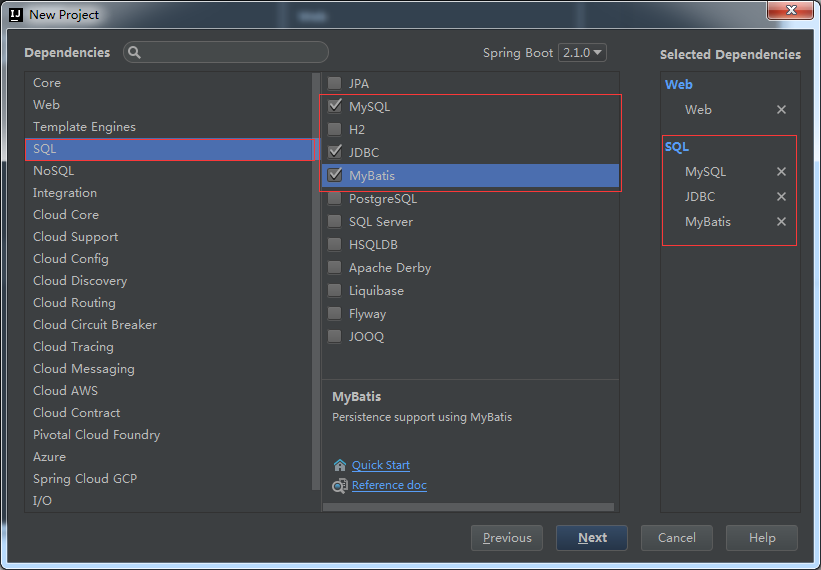
Task: Remove MyBatis using its X icon
Action: 781,222
